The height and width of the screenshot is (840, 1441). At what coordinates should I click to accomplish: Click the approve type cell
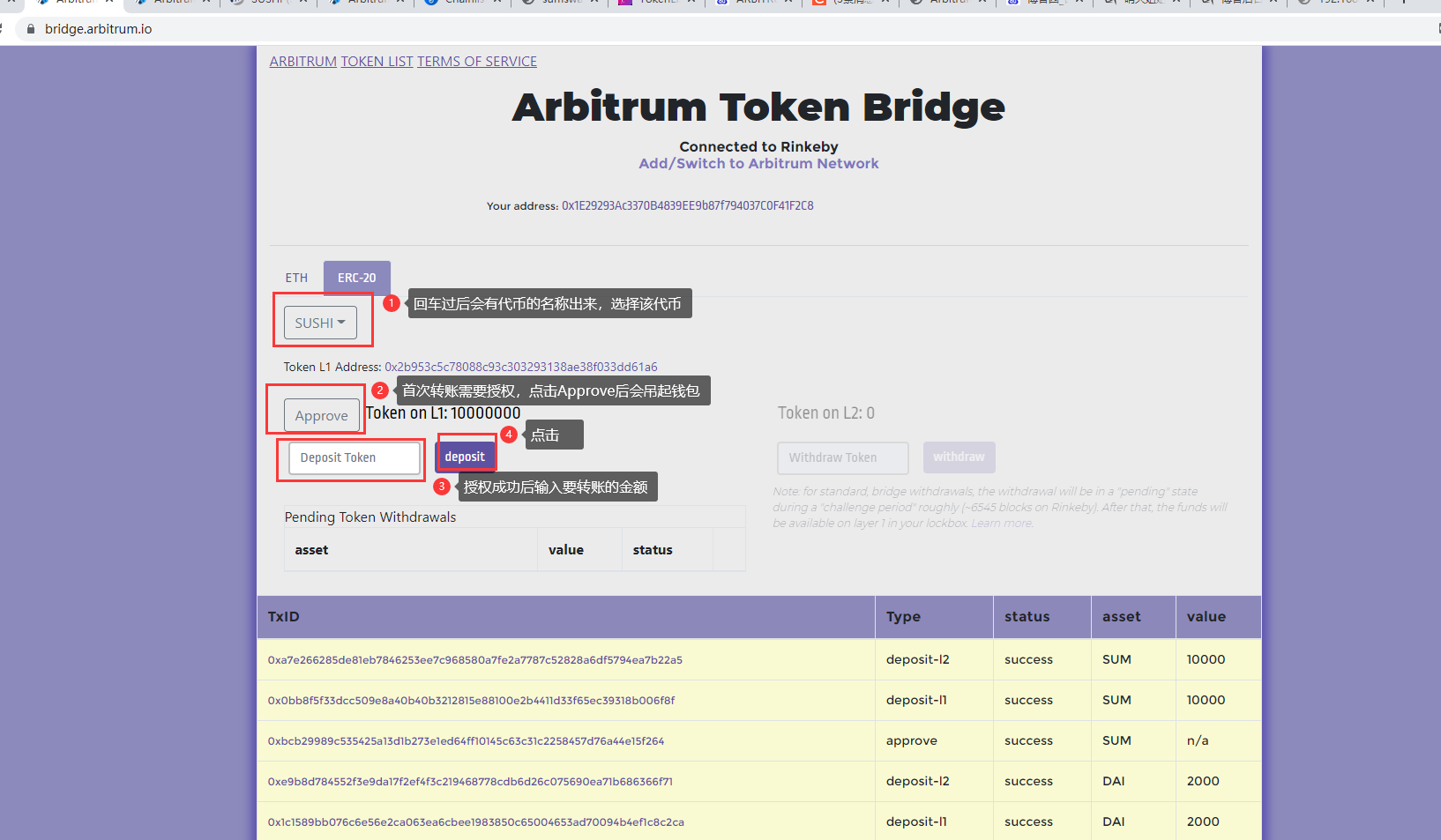[x=912, y=741]
